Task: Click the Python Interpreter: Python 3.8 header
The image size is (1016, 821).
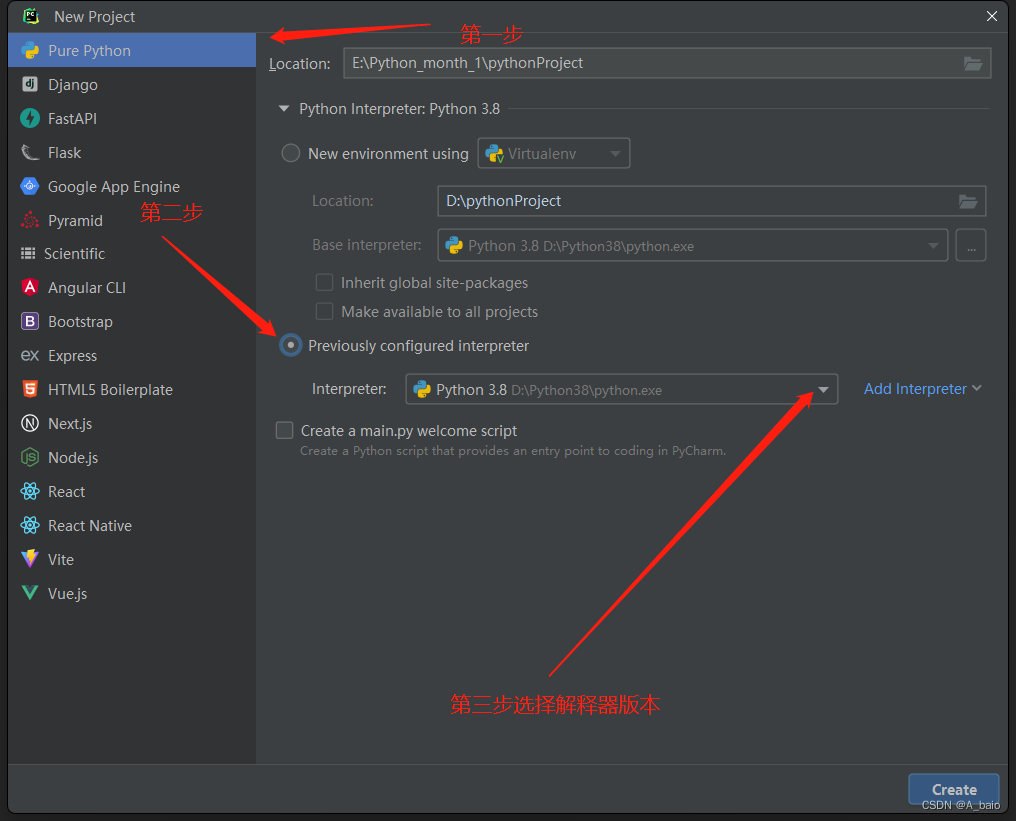Action: [x=399, y=109]
